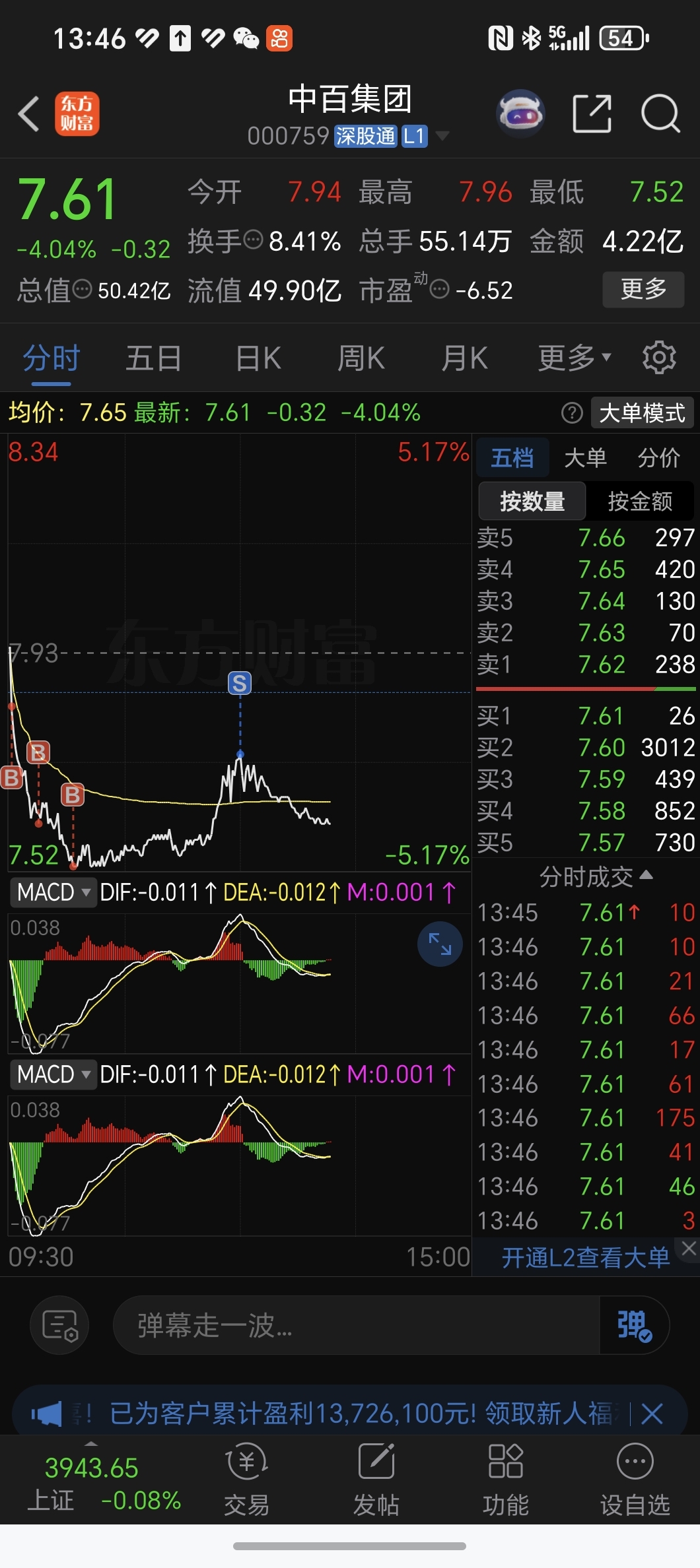The image size is (700, 1568).
Task: Collapse the 分时成交 section arrow
Action: click(x=647, y=875)
